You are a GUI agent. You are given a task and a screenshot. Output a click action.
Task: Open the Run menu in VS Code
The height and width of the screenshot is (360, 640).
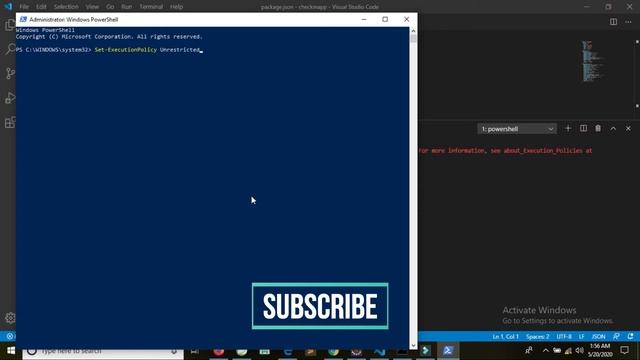tap(127, 7)
